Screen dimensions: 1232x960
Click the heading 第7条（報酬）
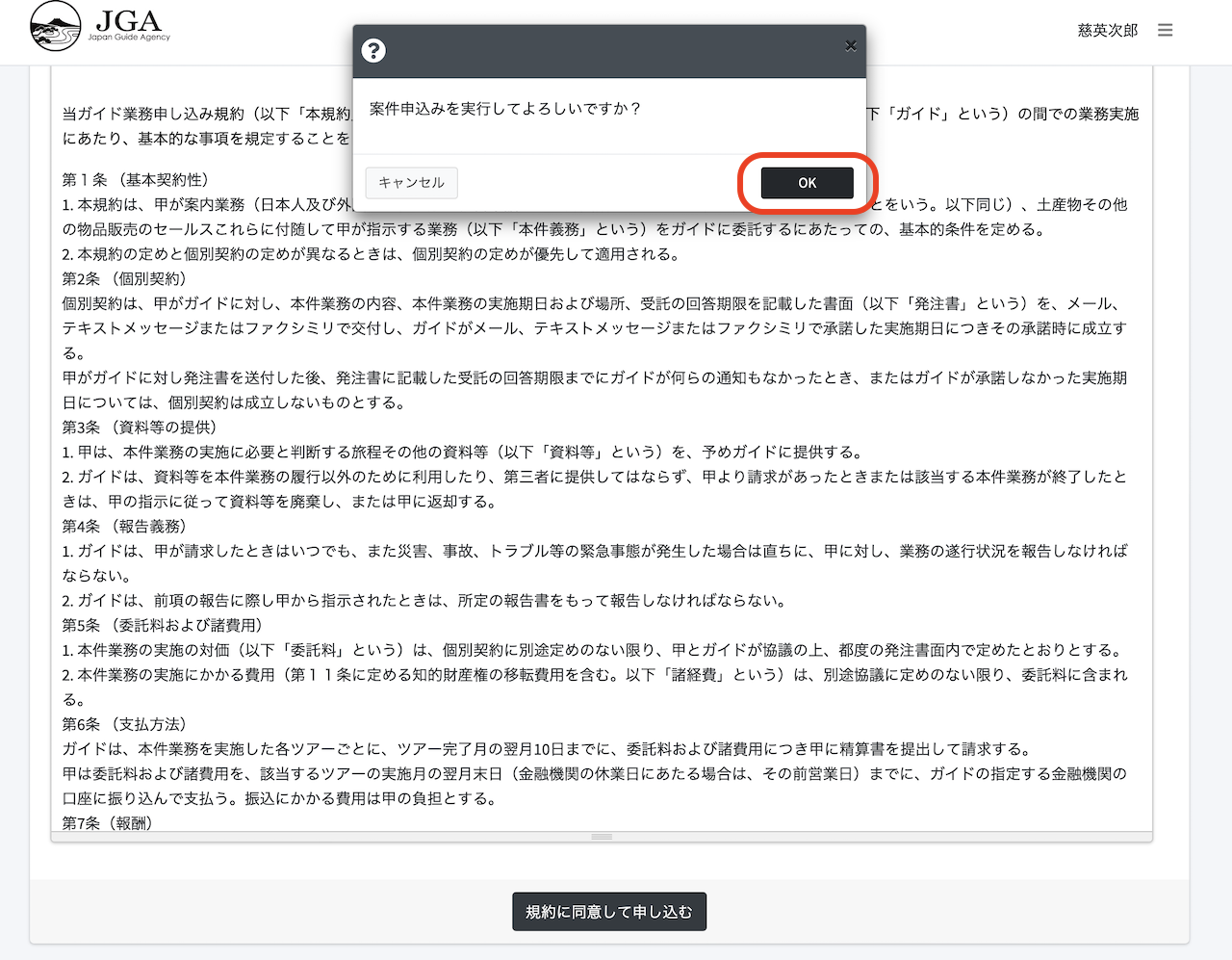[108, 823]
